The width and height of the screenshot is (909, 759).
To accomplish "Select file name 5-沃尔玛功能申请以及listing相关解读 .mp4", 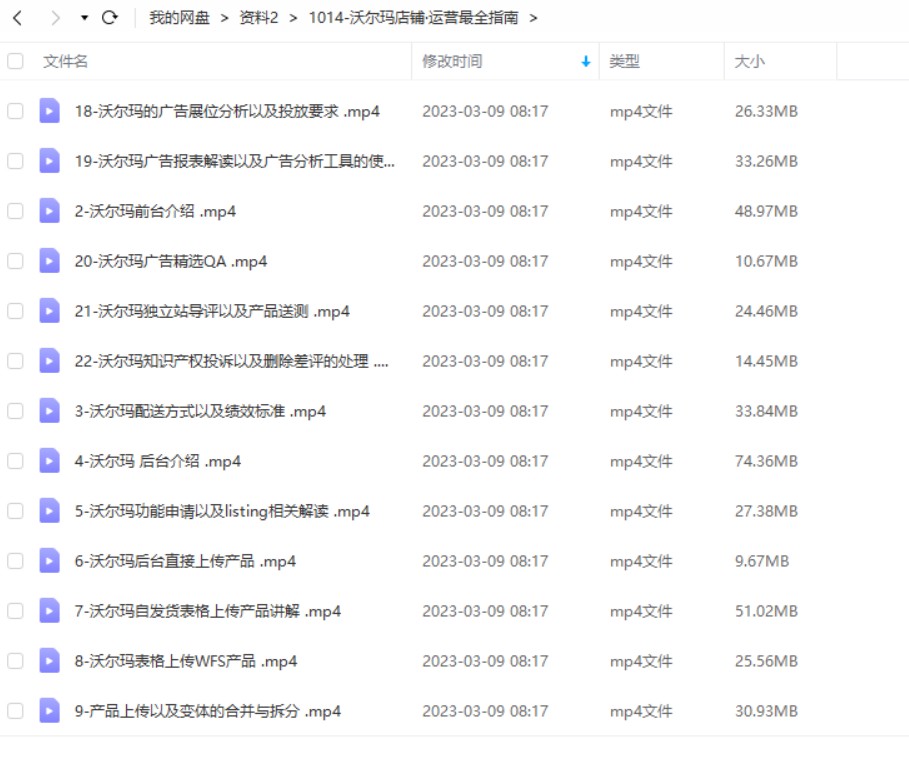I will point(222,511).
